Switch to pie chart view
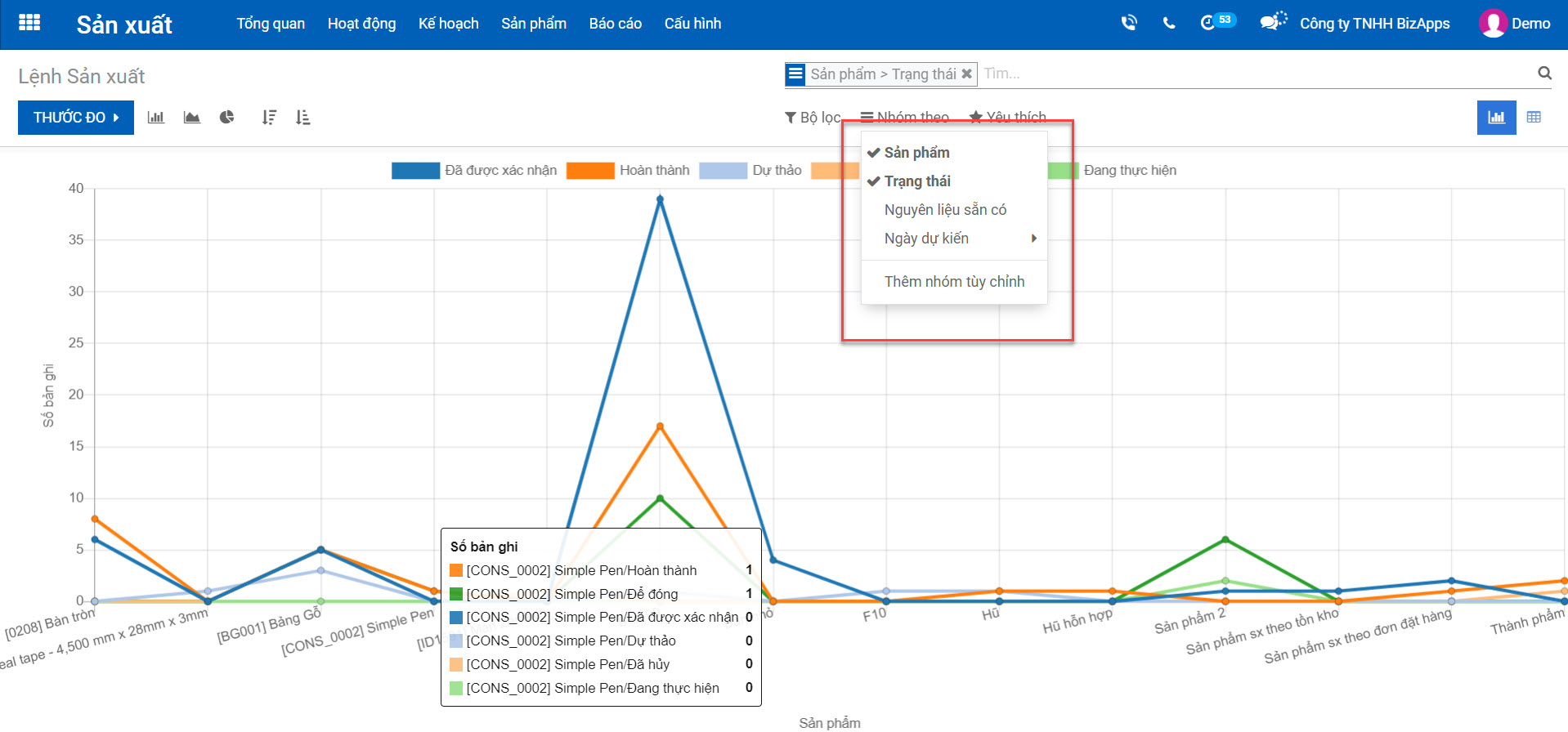1568x732 pixels. click(227, 118)
